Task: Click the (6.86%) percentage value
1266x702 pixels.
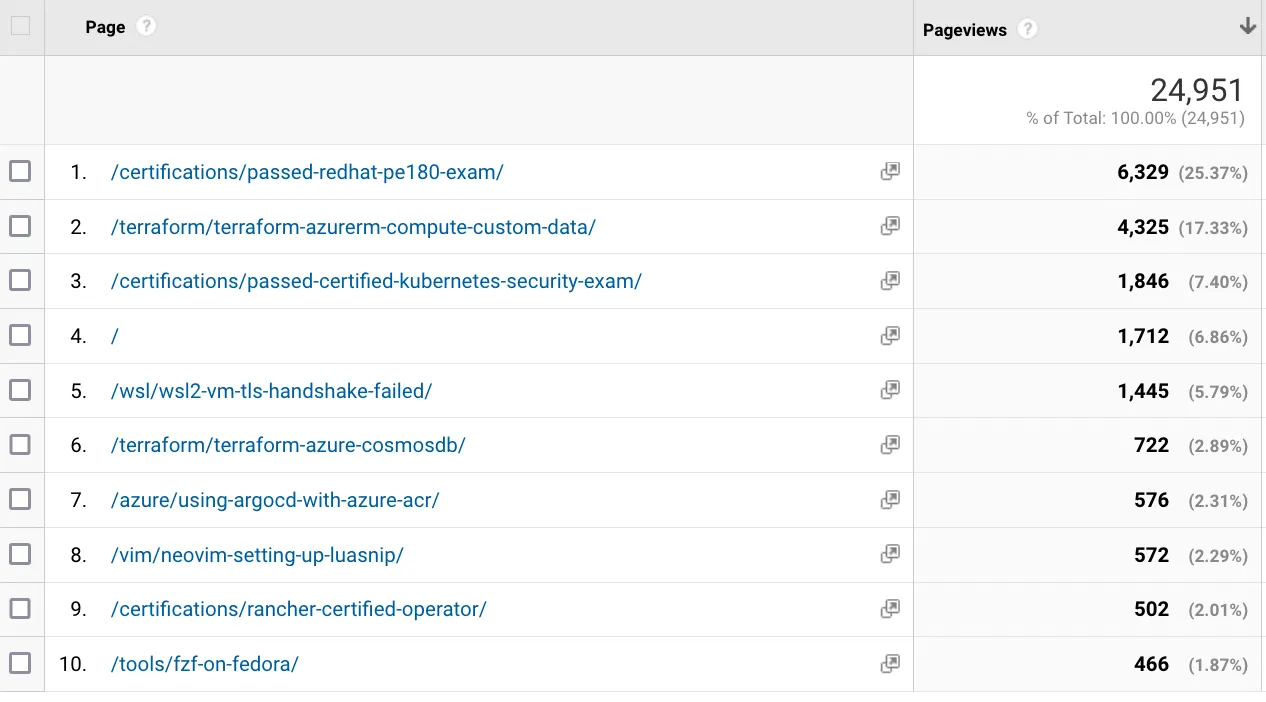Action: point(1218,337)
